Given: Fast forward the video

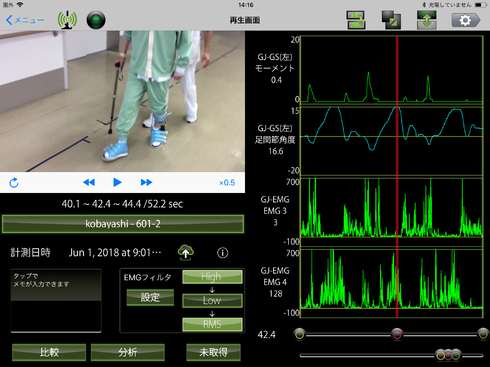Looking at the screenshot, I should [146, 182].
